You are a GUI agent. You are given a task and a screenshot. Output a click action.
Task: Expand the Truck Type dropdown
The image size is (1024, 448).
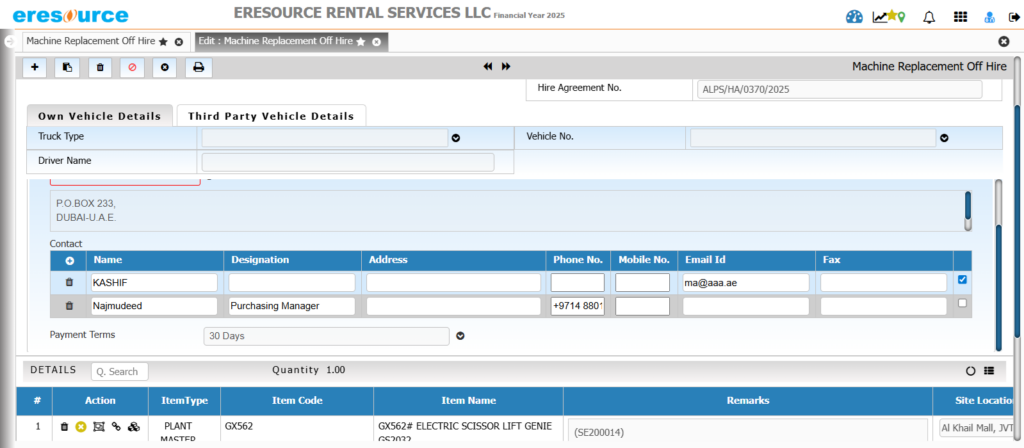pyautogui.click(x=455, y=138)
